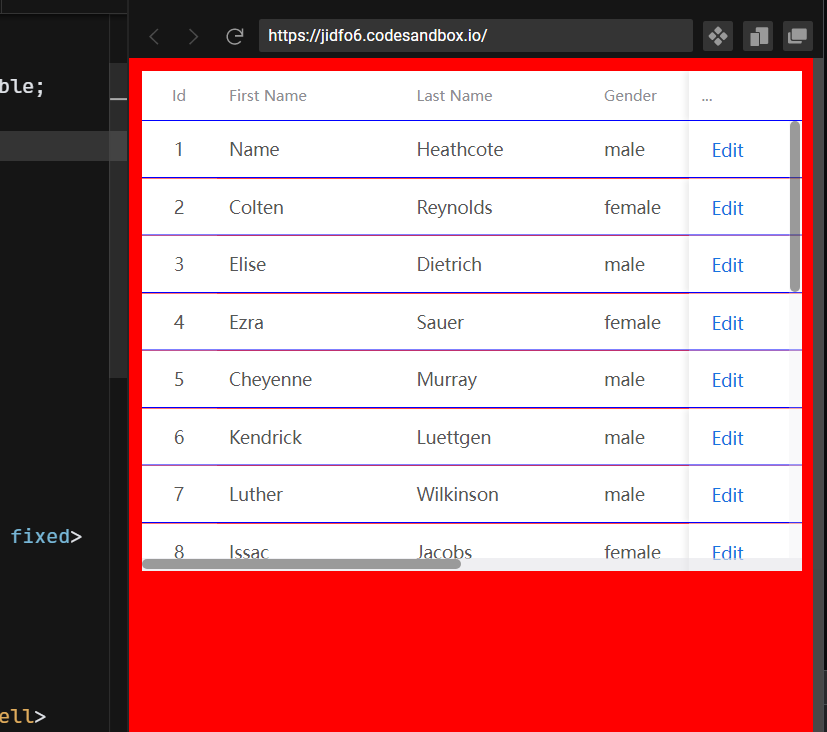Select the cell 'Dietrich'

(449, 265)
